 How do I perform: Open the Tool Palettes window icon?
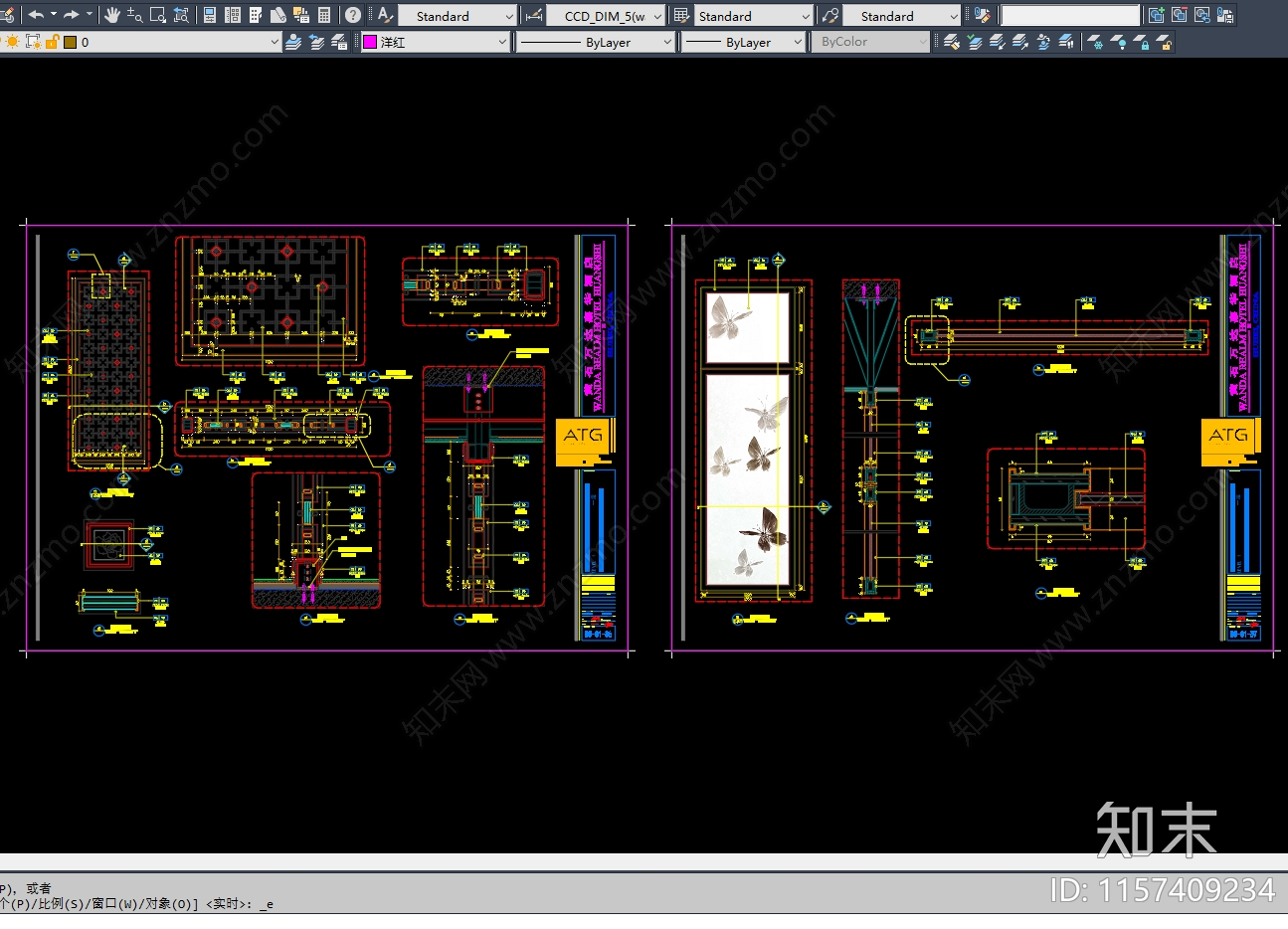click(256, 15)
